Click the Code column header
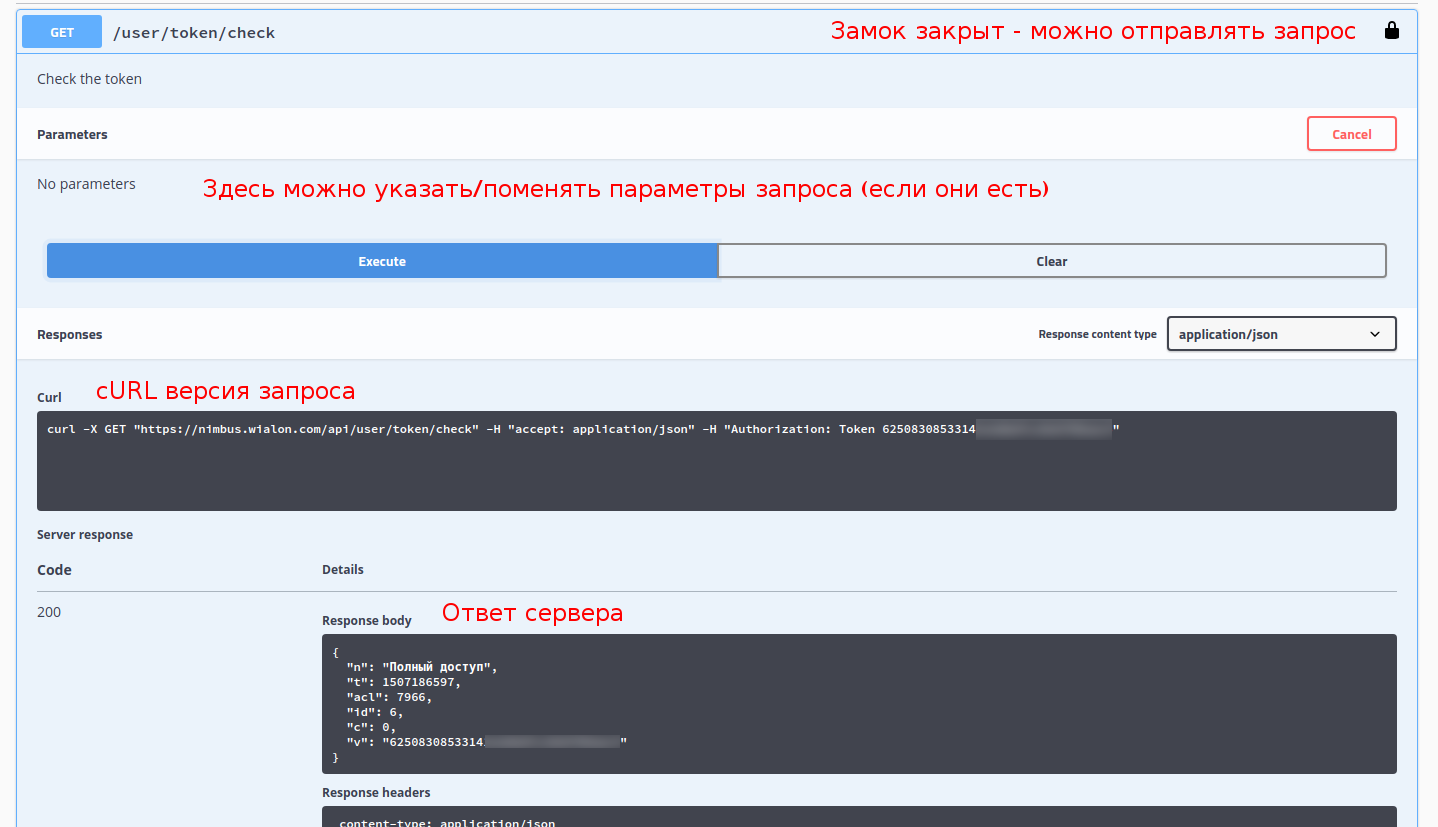This screenshot has height=827, width=1438. [54, 570]
